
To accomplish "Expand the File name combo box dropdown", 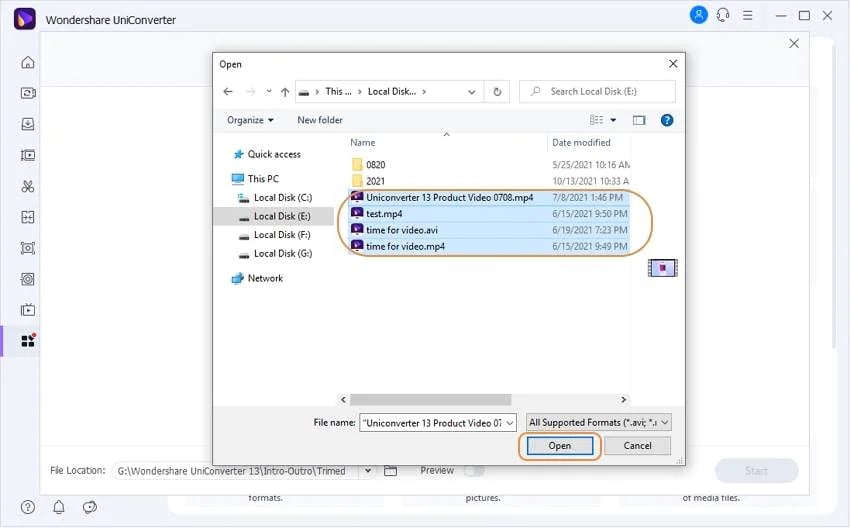I will click(510, 423).
